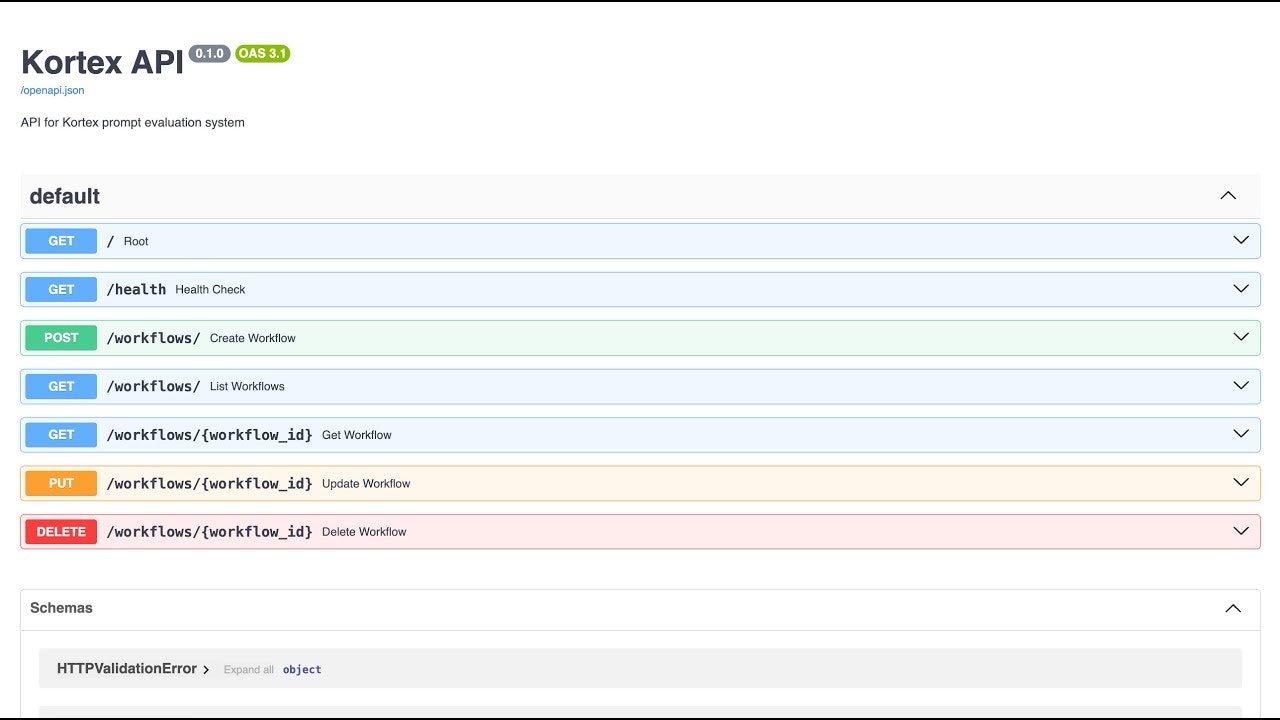The image size is (1280, 720).
Task: Click the object type label
Action: tap(302, 670)
